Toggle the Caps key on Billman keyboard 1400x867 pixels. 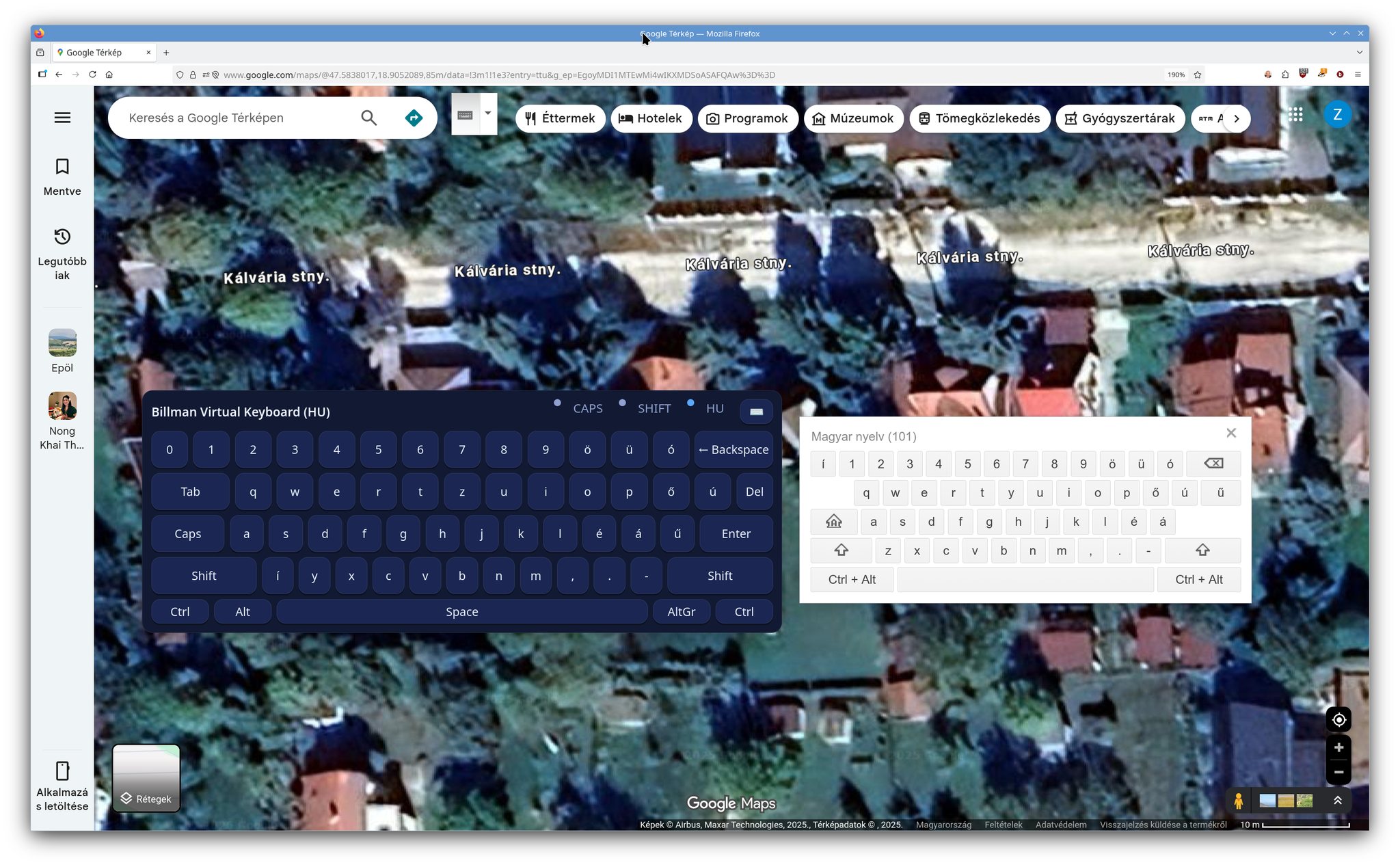tap(187, 534)
